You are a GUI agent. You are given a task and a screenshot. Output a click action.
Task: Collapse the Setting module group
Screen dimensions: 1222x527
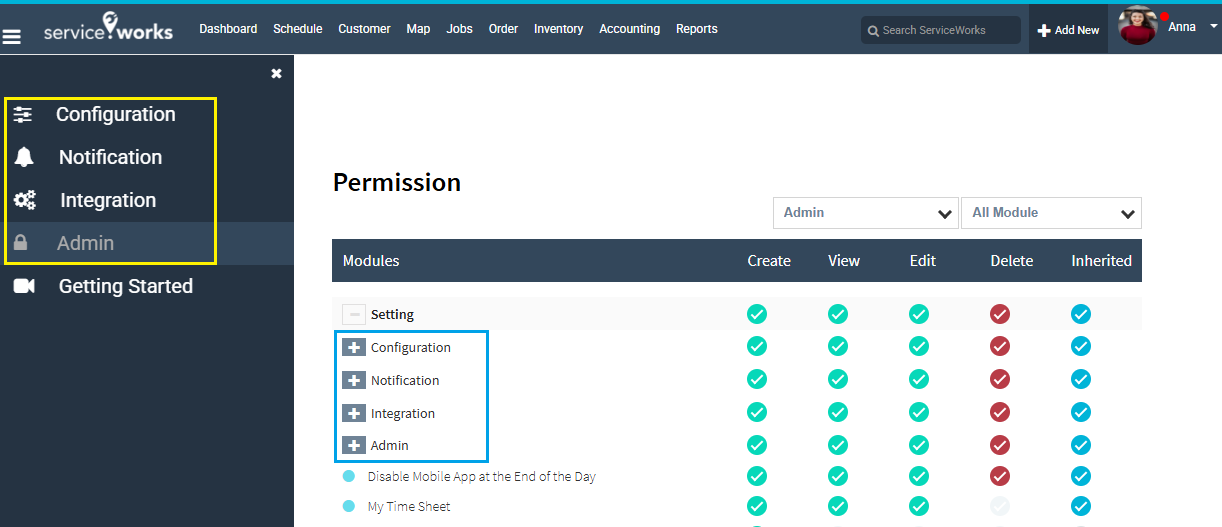tap(354, 314)
